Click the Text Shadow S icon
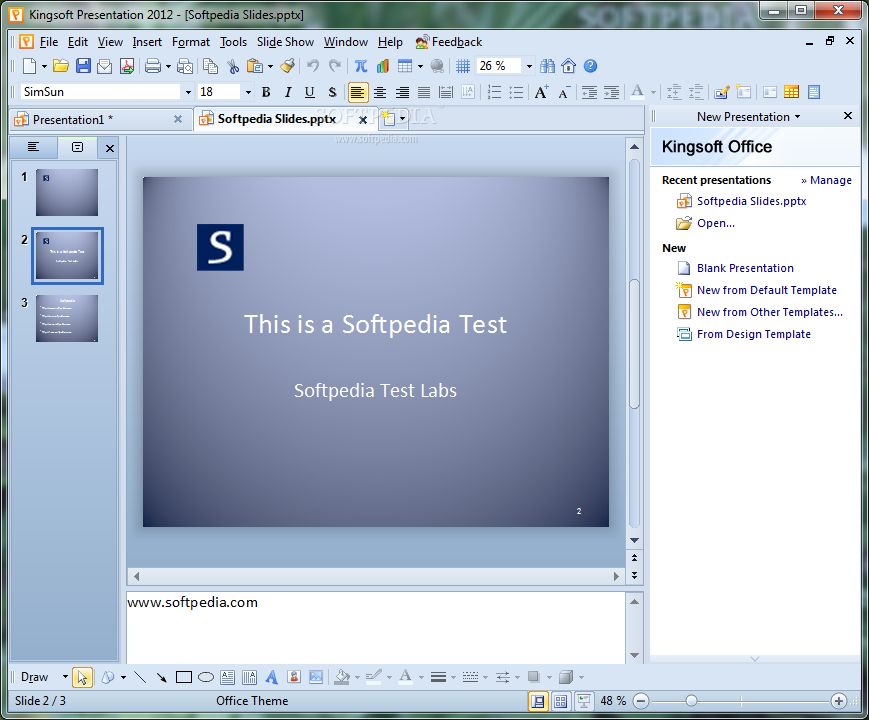869x720 pixels. (332, 92)
